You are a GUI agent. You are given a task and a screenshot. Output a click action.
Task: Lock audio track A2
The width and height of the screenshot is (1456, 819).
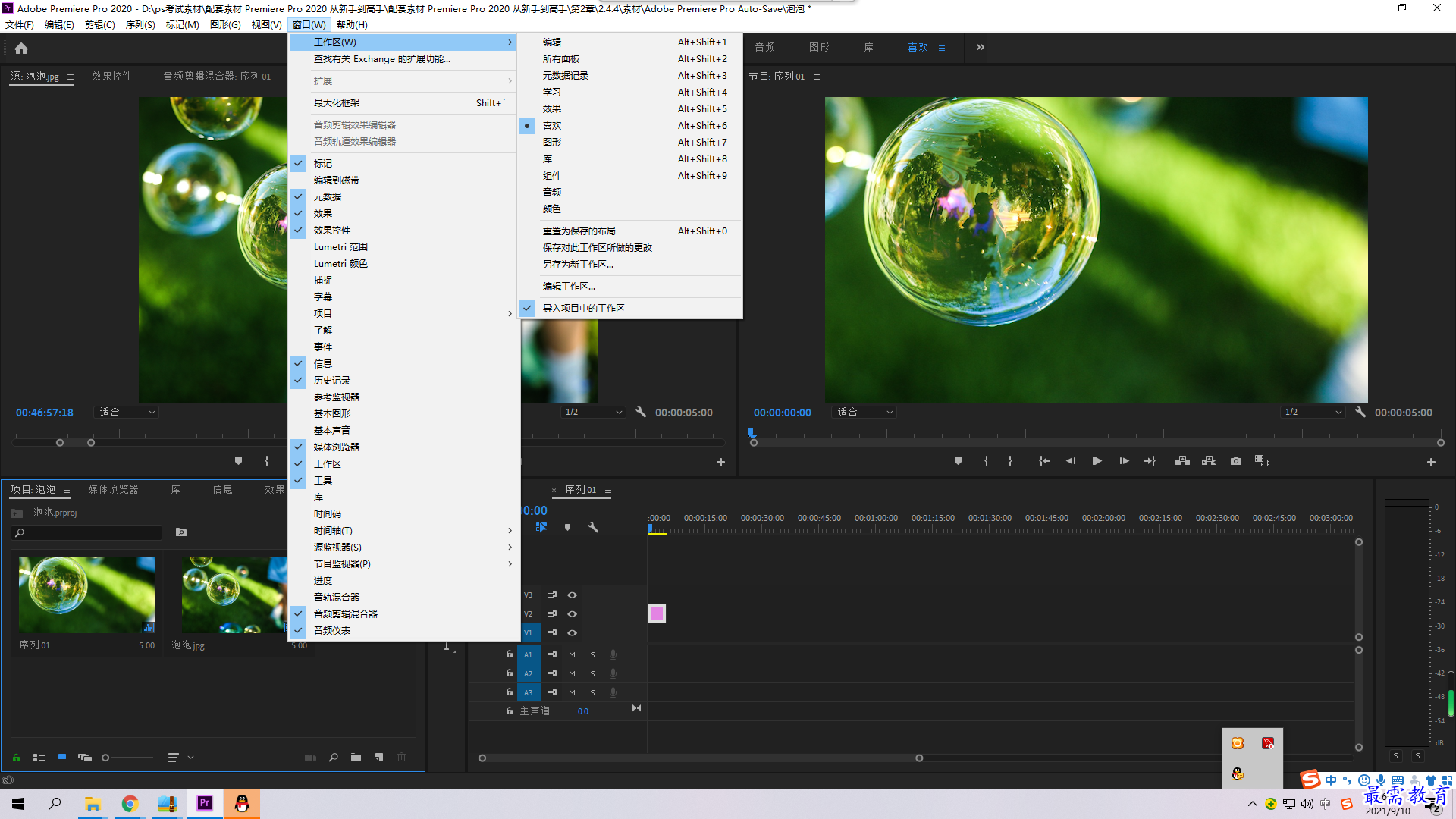510,673
